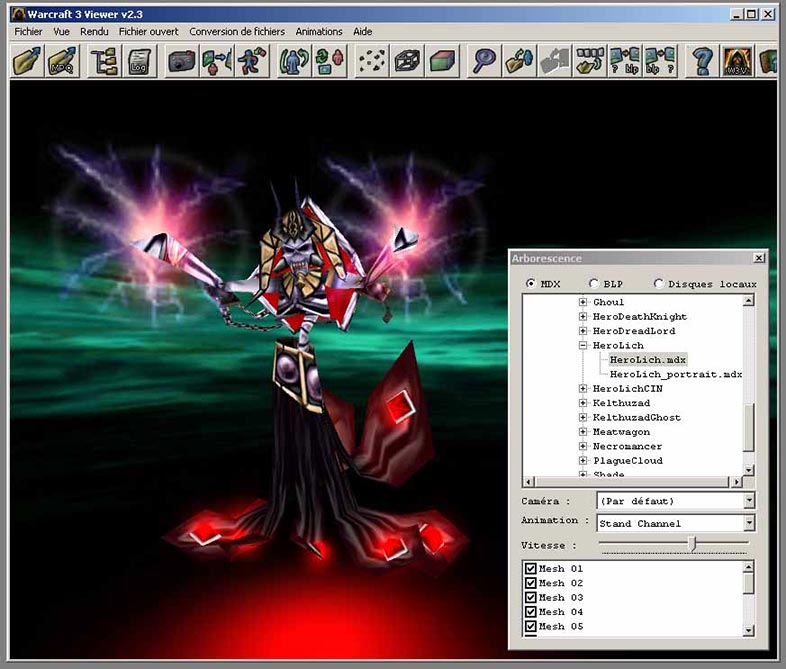Open the Rendu menu

pyautogui.click(x=94, y=32)
